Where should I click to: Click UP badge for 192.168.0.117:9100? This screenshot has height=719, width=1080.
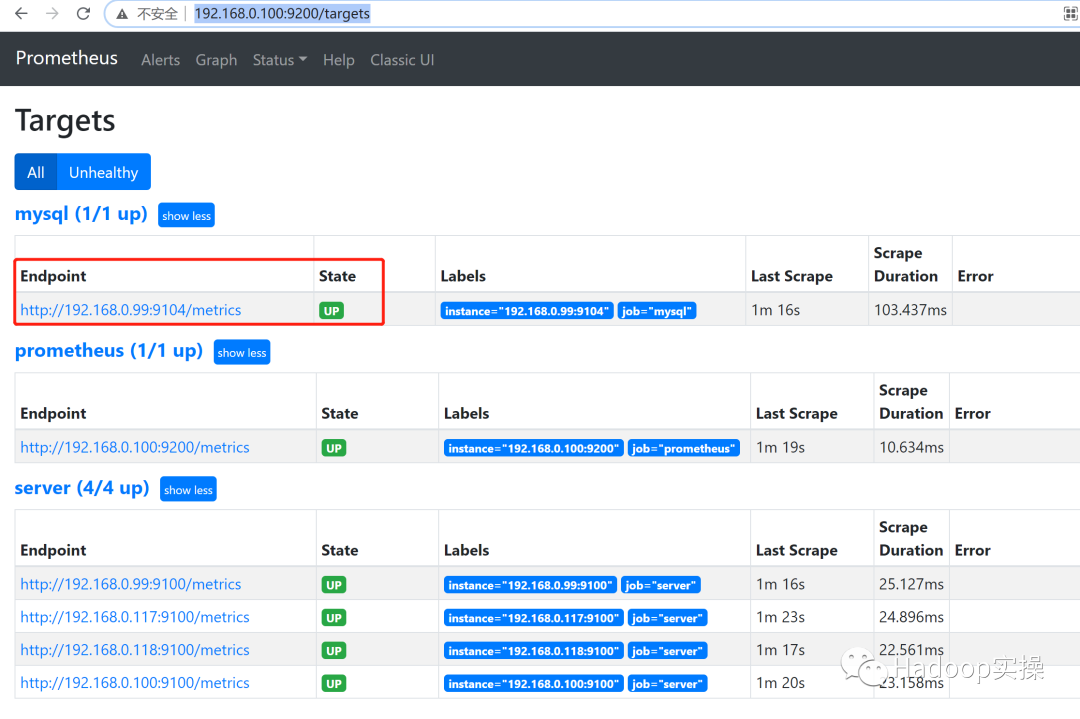click(x=334, y=618)
